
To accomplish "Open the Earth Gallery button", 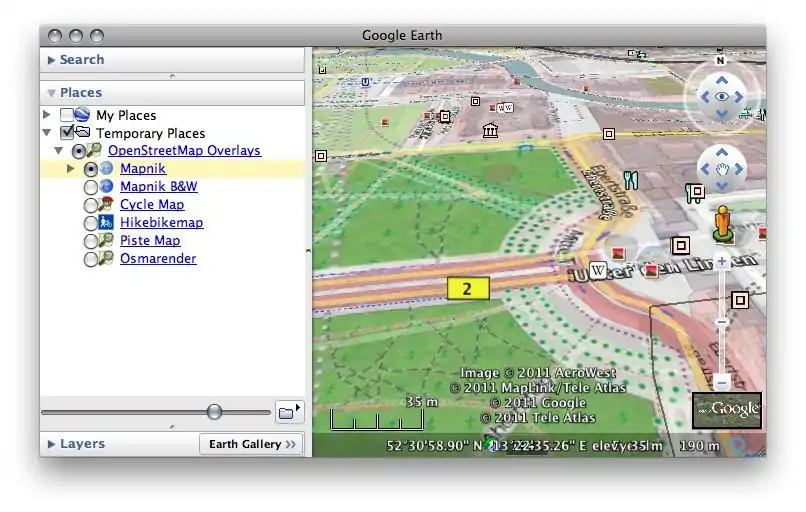I will click(252, 444).
